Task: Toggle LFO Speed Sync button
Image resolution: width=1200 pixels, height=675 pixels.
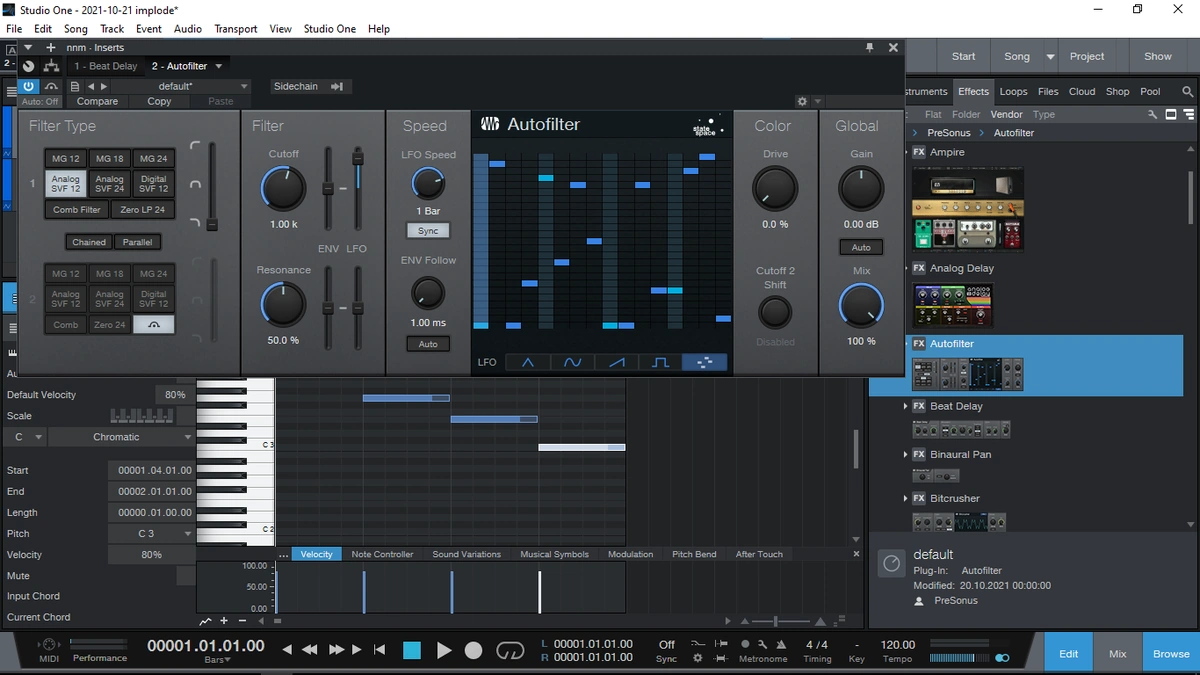Action: (x=428, y=231)
